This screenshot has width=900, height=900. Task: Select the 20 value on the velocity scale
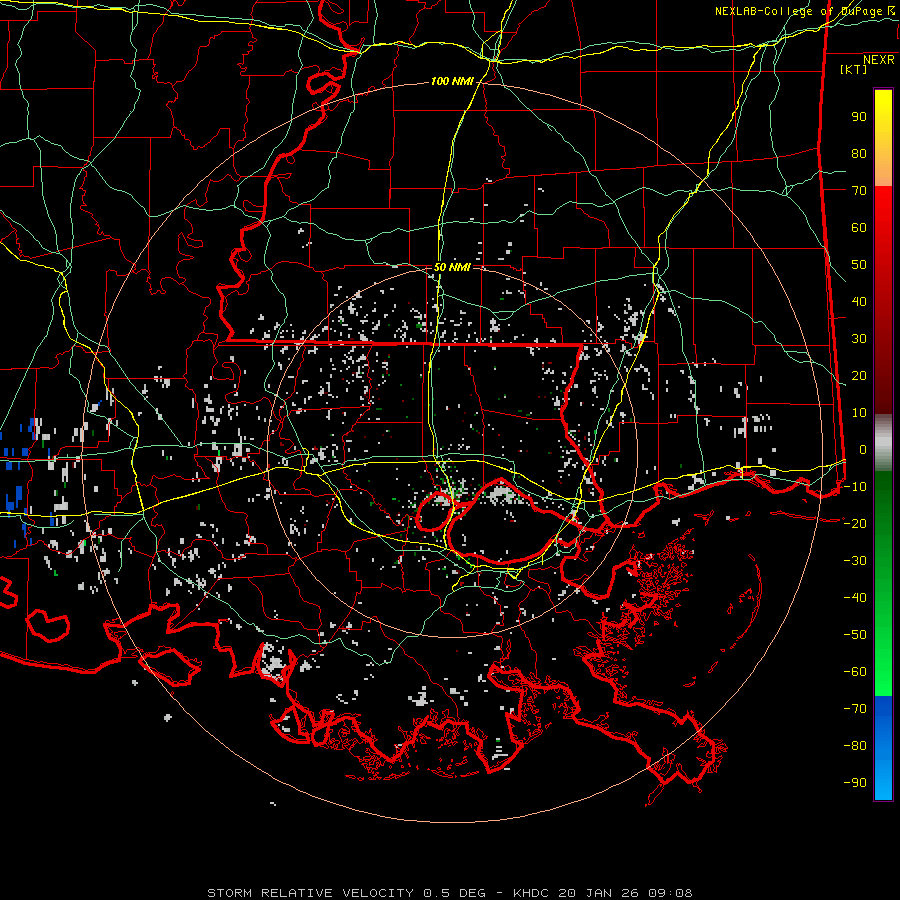(x=859, y=376)
